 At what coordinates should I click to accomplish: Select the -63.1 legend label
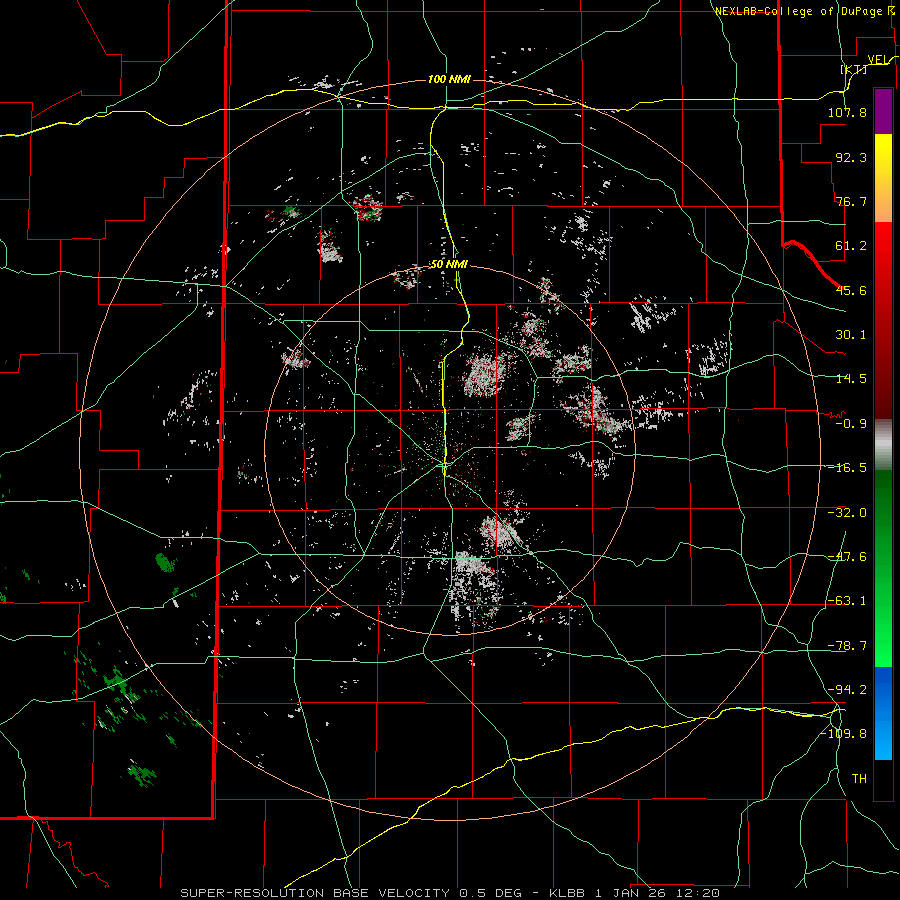[x=847, y=601]
